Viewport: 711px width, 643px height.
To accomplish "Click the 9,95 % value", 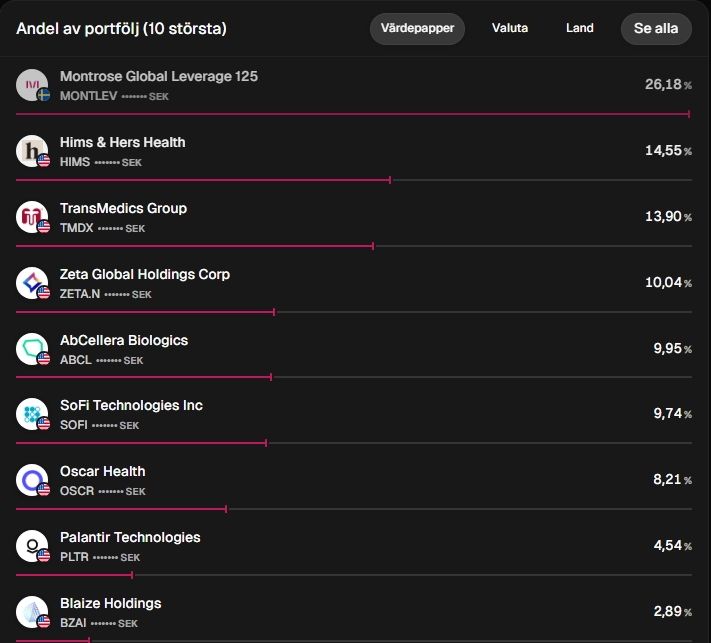I will 672,348.
